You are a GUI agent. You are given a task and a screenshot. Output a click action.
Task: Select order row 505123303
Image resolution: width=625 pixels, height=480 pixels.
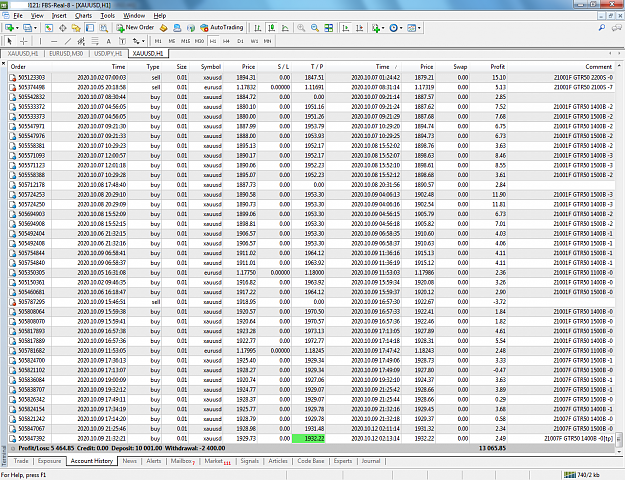point(311,77)
